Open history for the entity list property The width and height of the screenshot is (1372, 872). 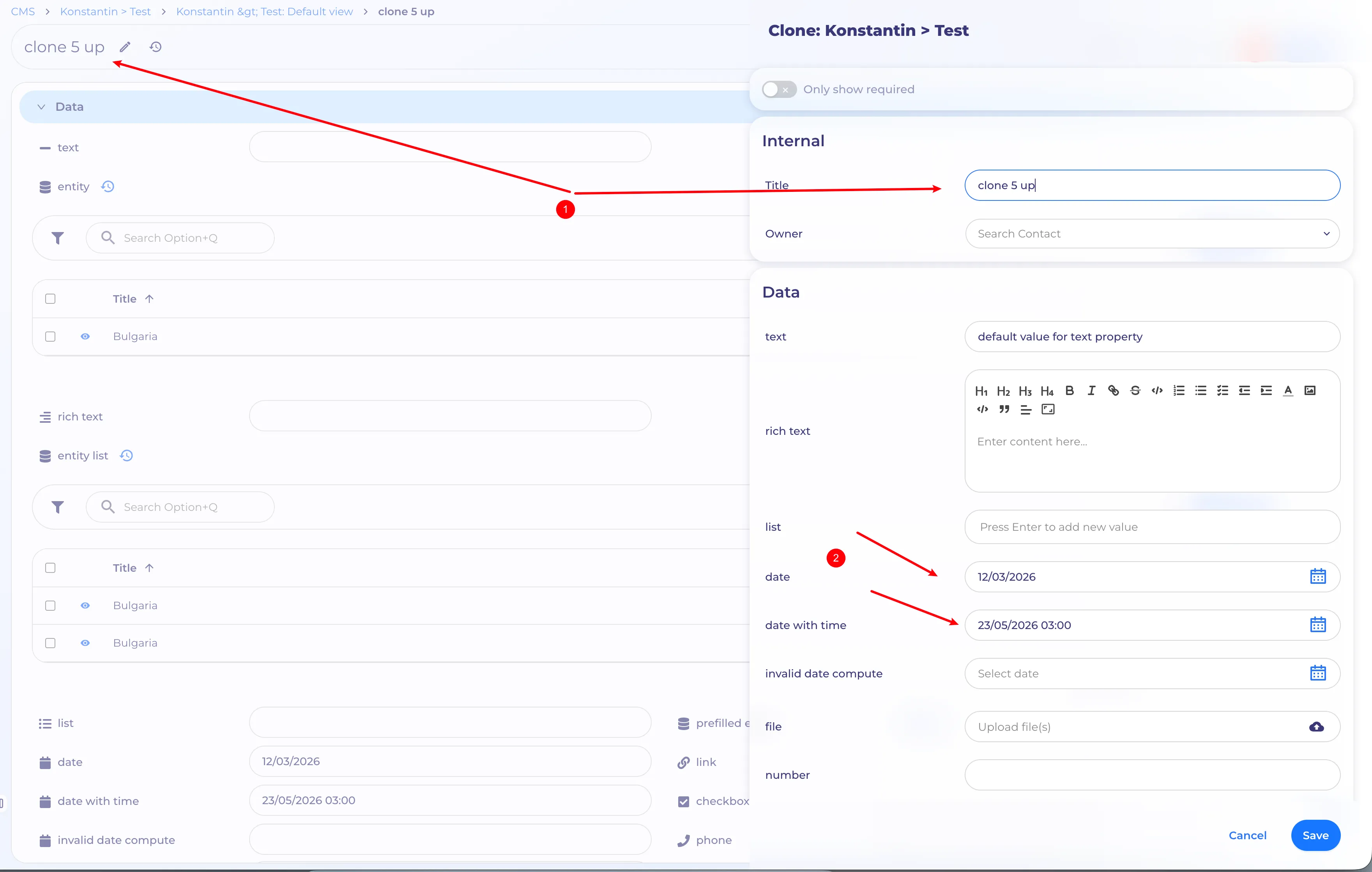(x=127, y=455)
